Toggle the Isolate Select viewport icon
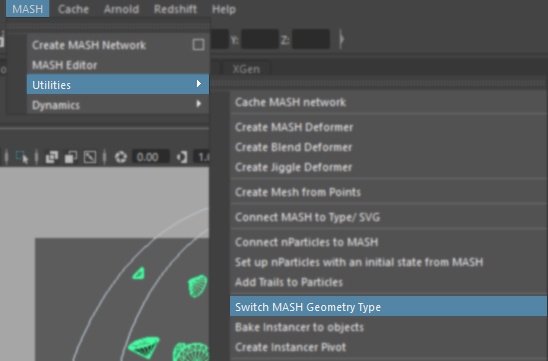 click(x=22, y=157)
